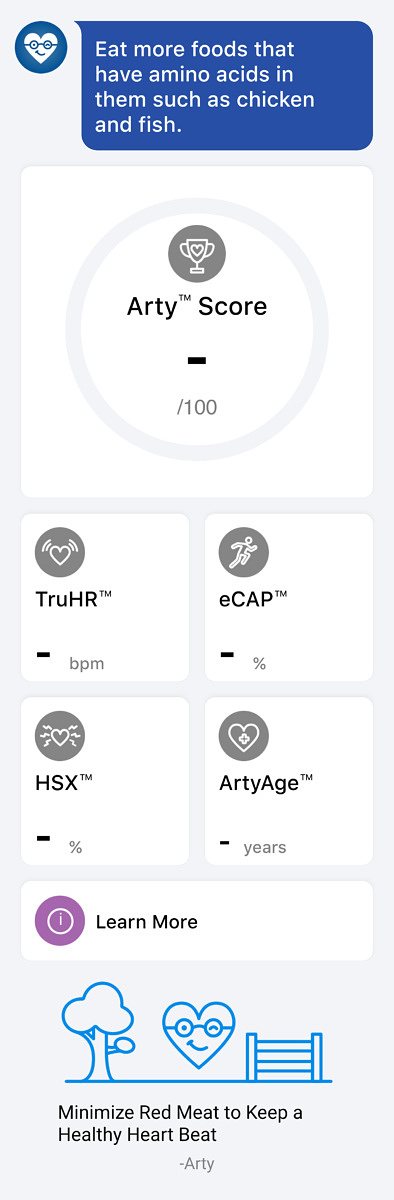Open the eCAP percentage card
This screenshot has width=394, height=1200.
pos(289,597)
